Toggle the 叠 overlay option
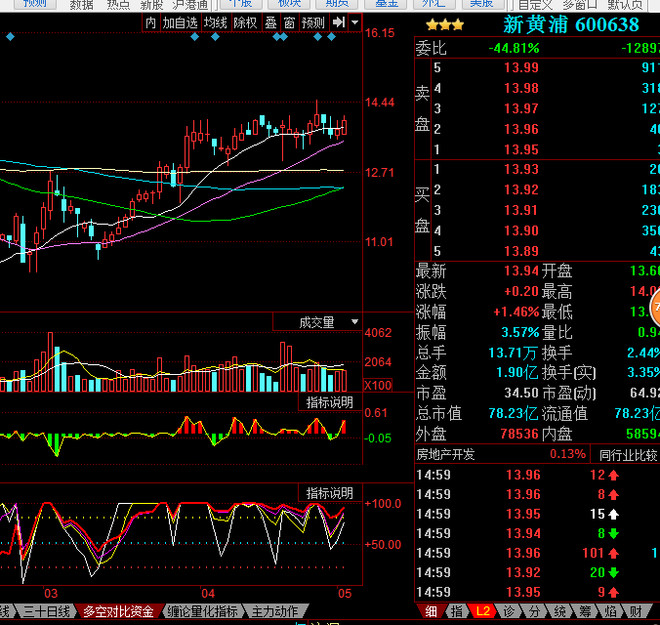This screenshot has width=660, height=625. (271, 23)
